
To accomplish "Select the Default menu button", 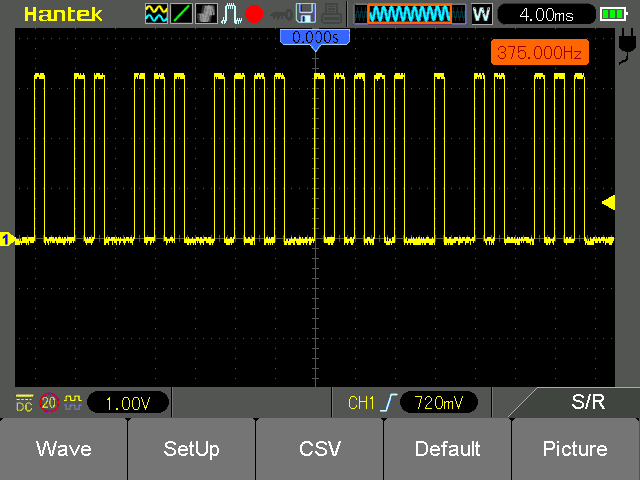I will [447, 449].
